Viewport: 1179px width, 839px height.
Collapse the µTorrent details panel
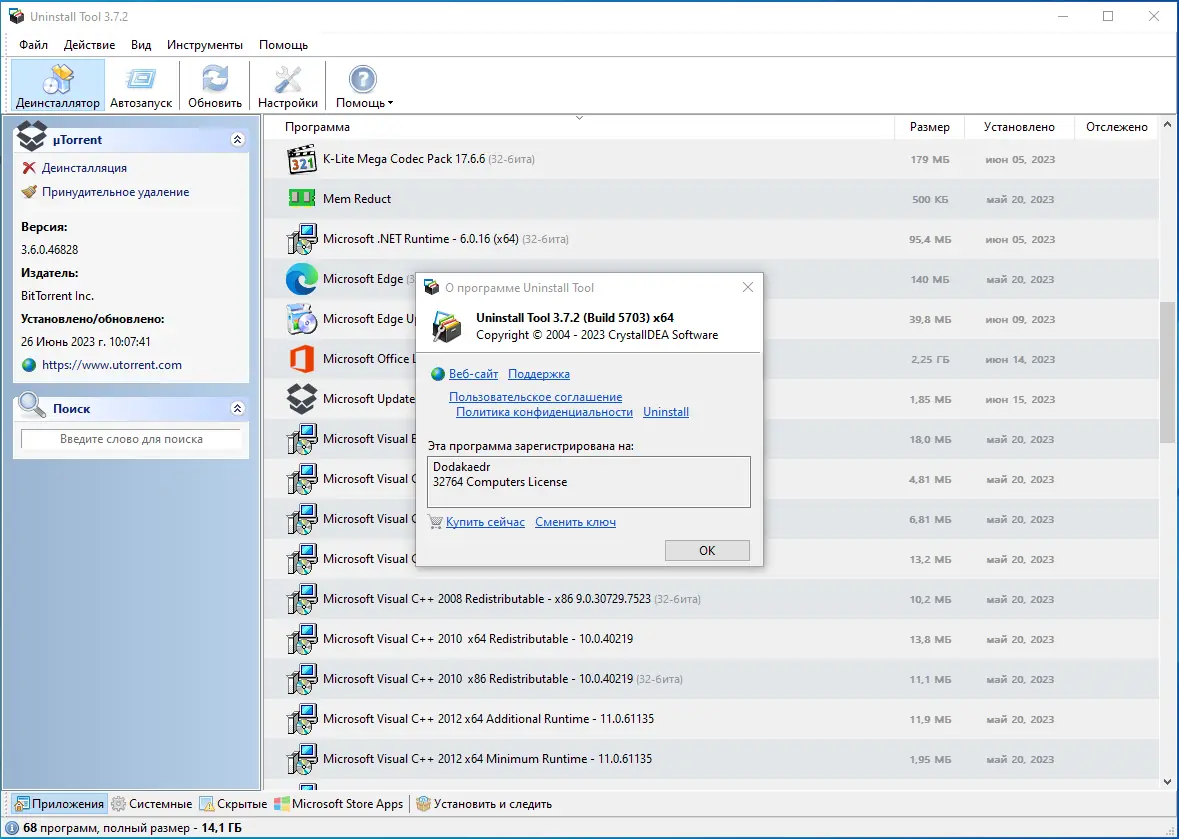(238, 139)
